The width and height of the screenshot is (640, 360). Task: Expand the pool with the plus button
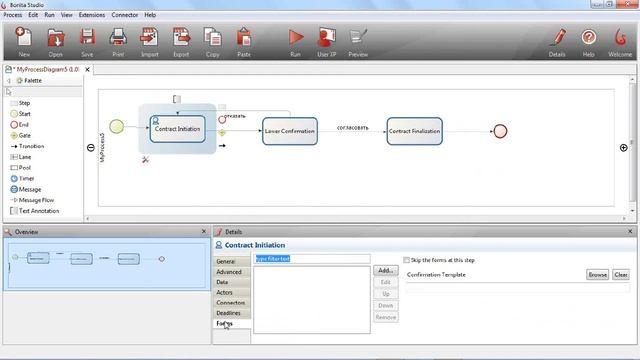(x=624, y=147)
